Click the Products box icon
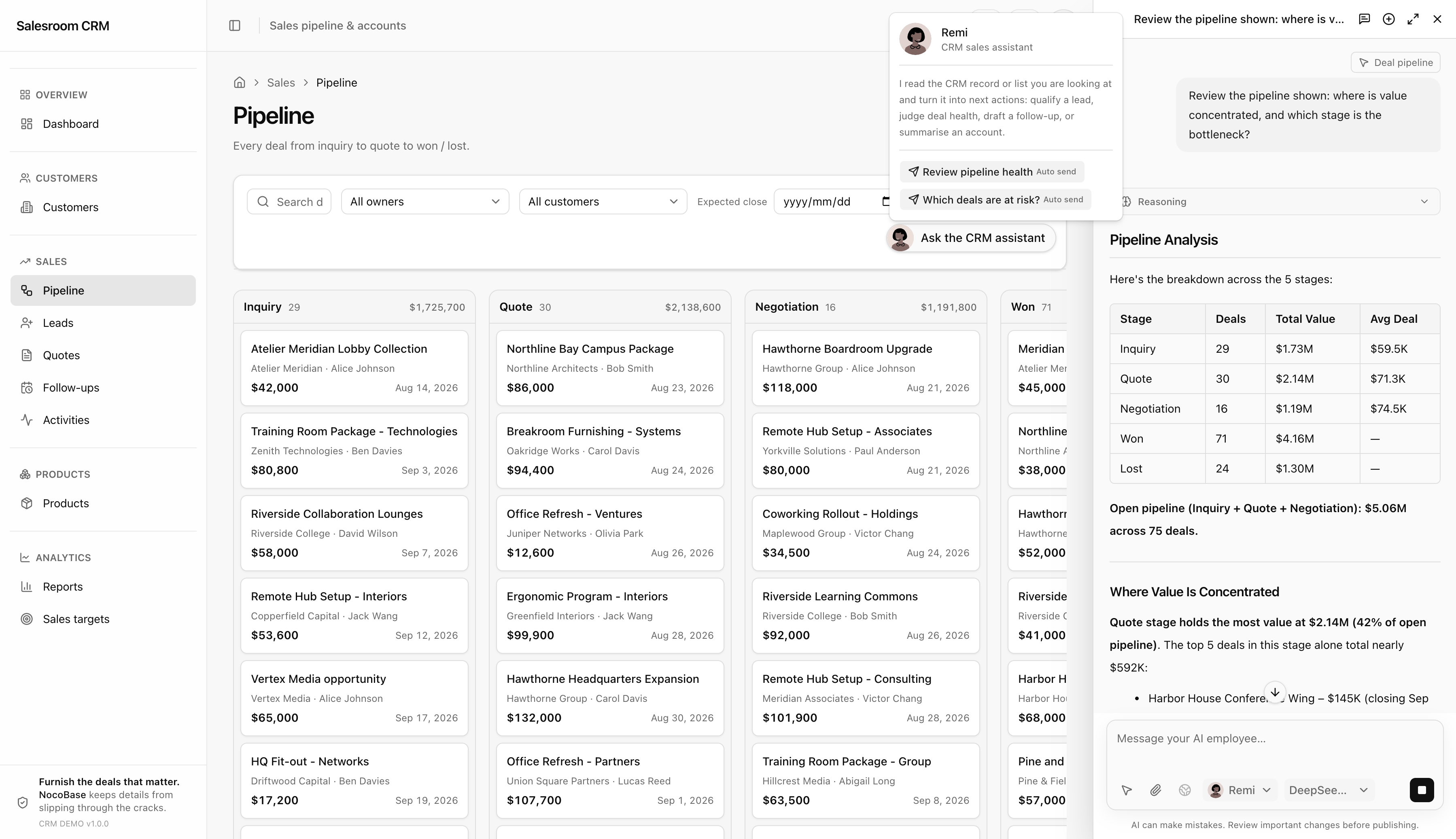Viewport: 1456px width, 839px height. (27, 504)
